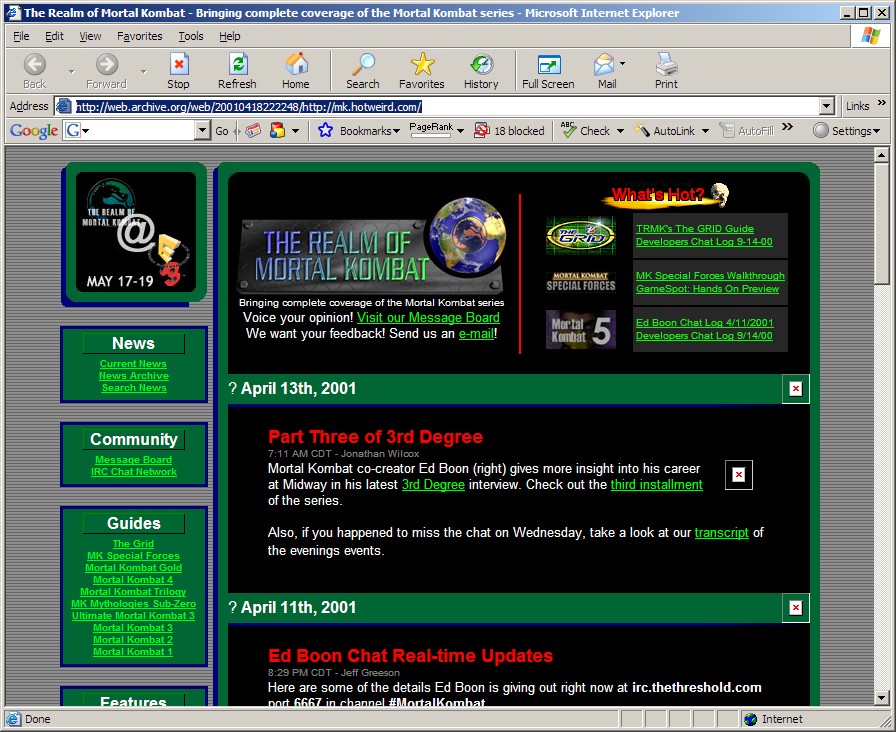This screenshot has width=896, height=732.
Task: Follow the third installment link
Action: (657, 485)
